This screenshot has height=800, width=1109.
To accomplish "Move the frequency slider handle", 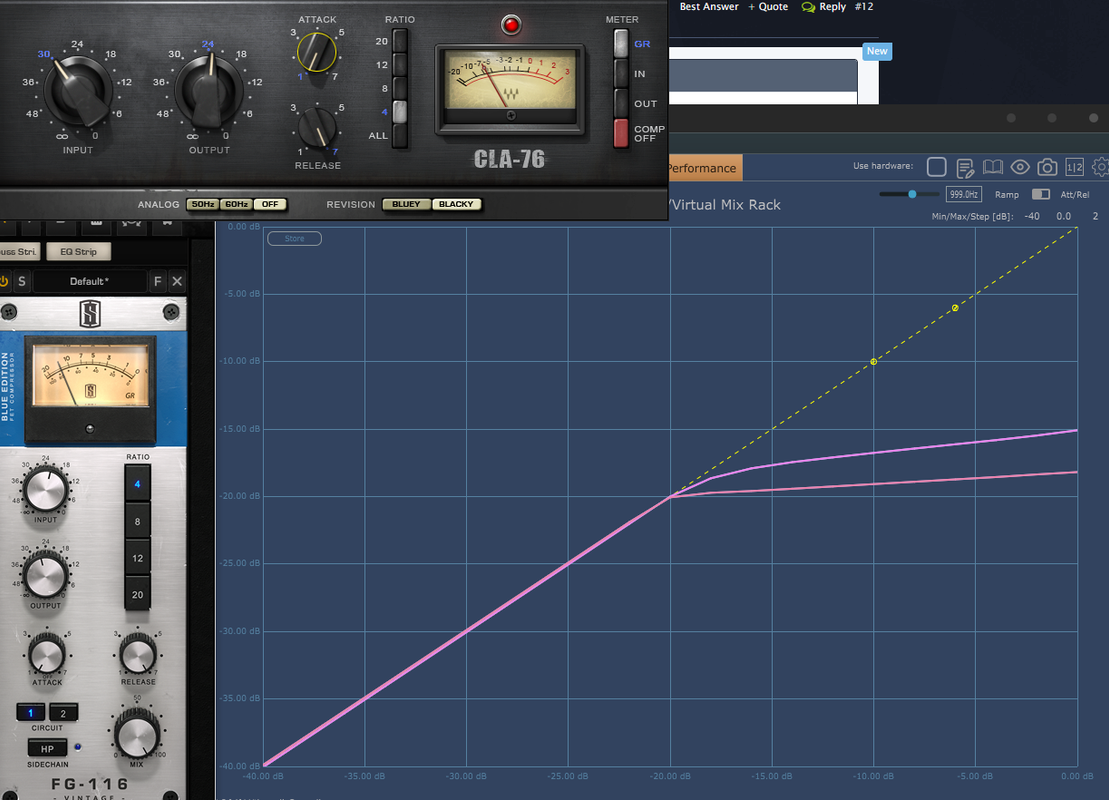I will click(912, 194).
